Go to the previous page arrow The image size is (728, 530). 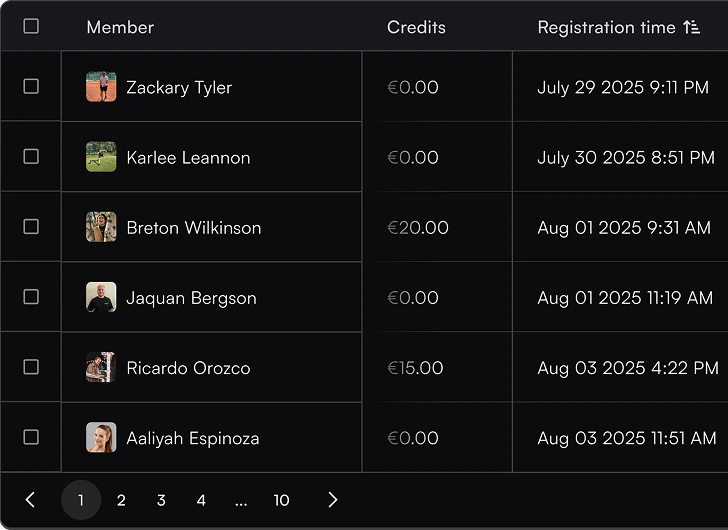[30, 500]
